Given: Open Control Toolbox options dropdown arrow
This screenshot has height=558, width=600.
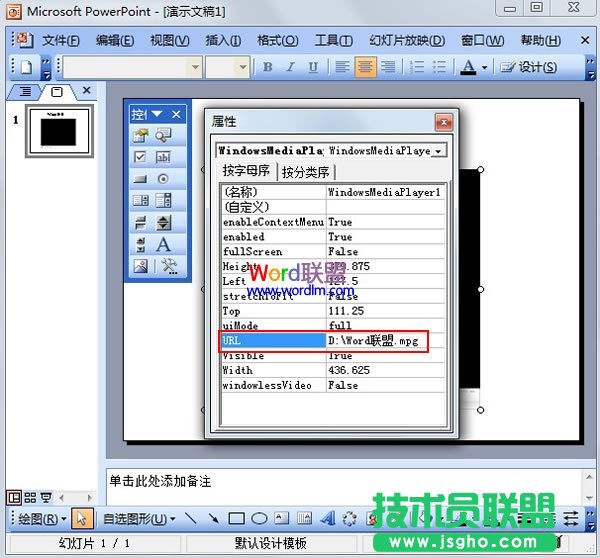Looking at the screenshot, I should point(157,114).
